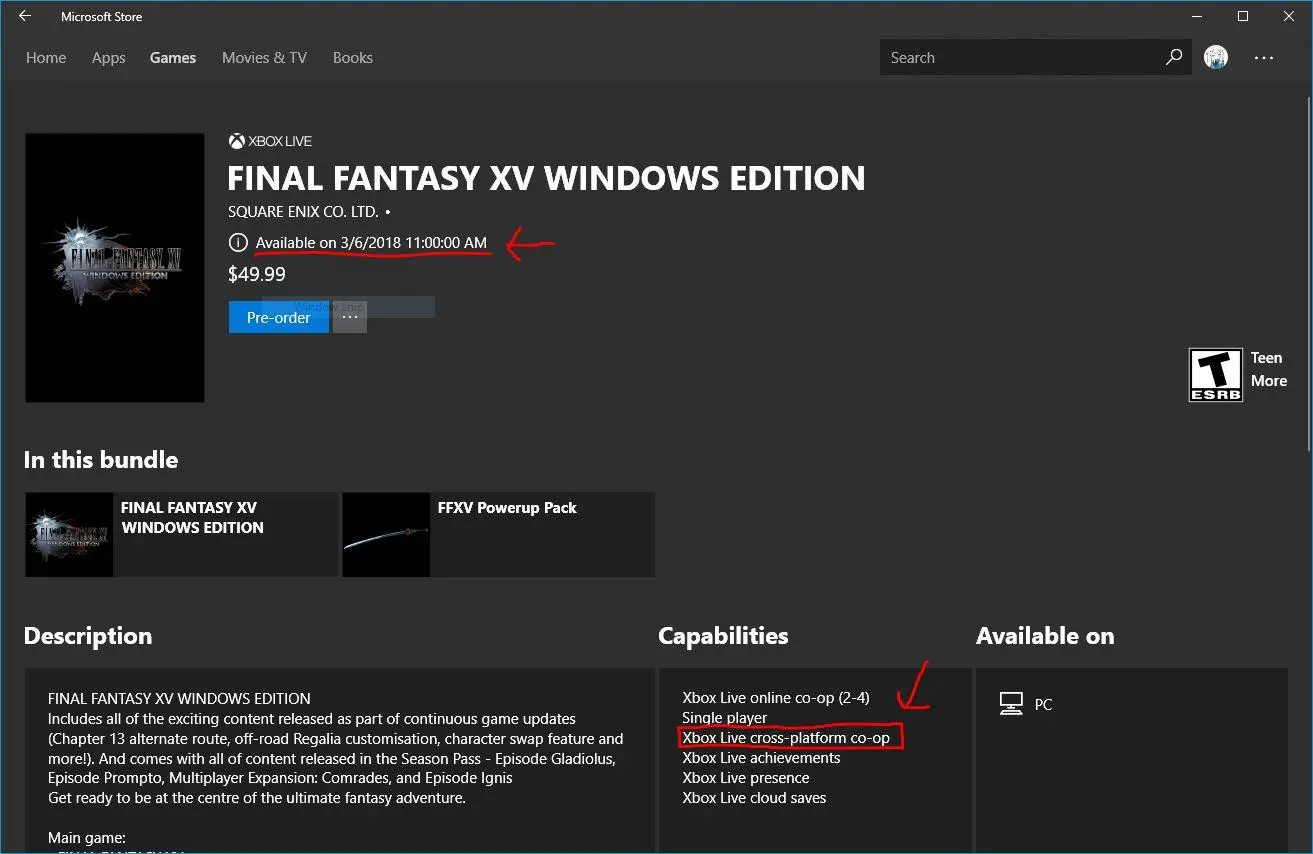Click the Capabilities heading
1313x854 pixels.
[x=723, y=636]
